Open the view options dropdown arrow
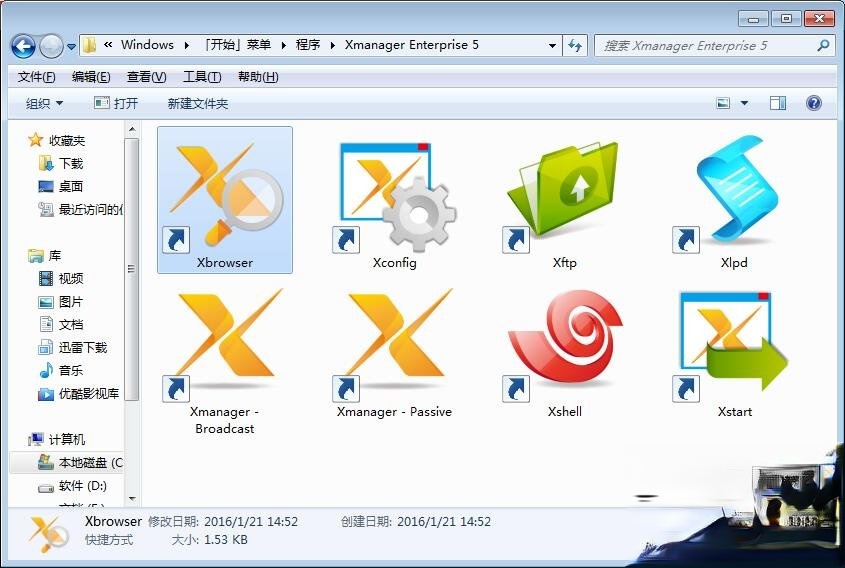 [x=744, y=103]
